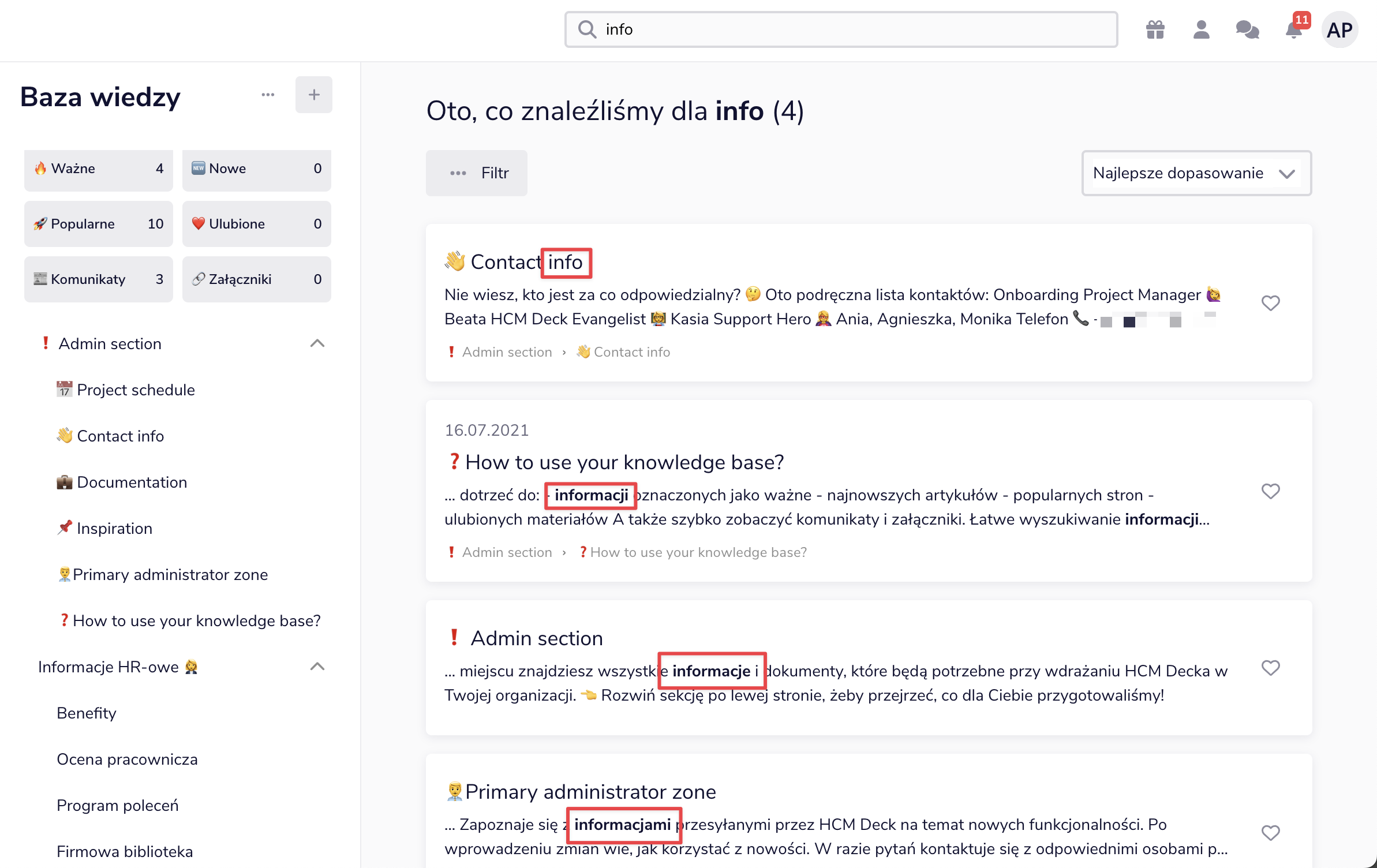Toggle heart on Admin section result

[1270, 668]
